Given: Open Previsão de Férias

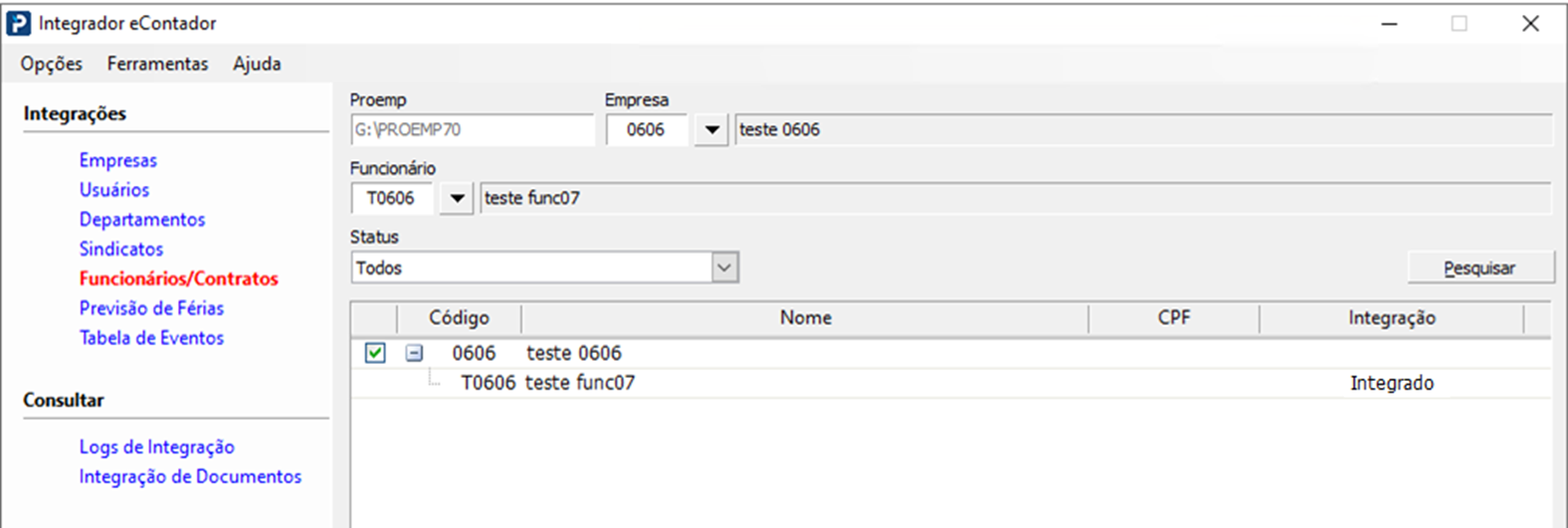Looking at the screenshot, I should click(151, 308).
